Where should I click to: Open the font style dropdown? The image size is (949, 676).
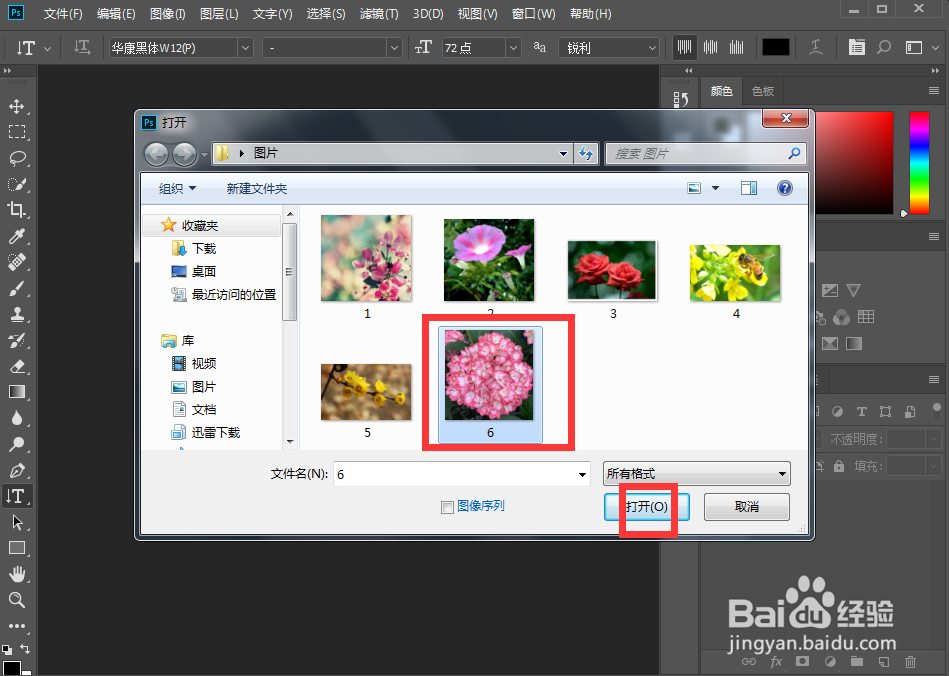click(x=395, y=48)
